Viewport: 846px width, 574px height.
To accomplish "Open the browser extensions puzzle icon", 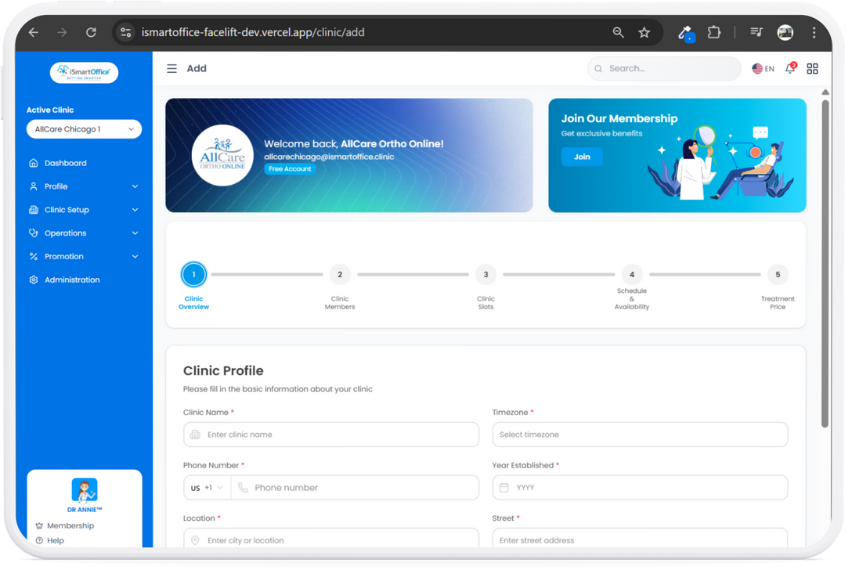I will click(x=714, y=33).
